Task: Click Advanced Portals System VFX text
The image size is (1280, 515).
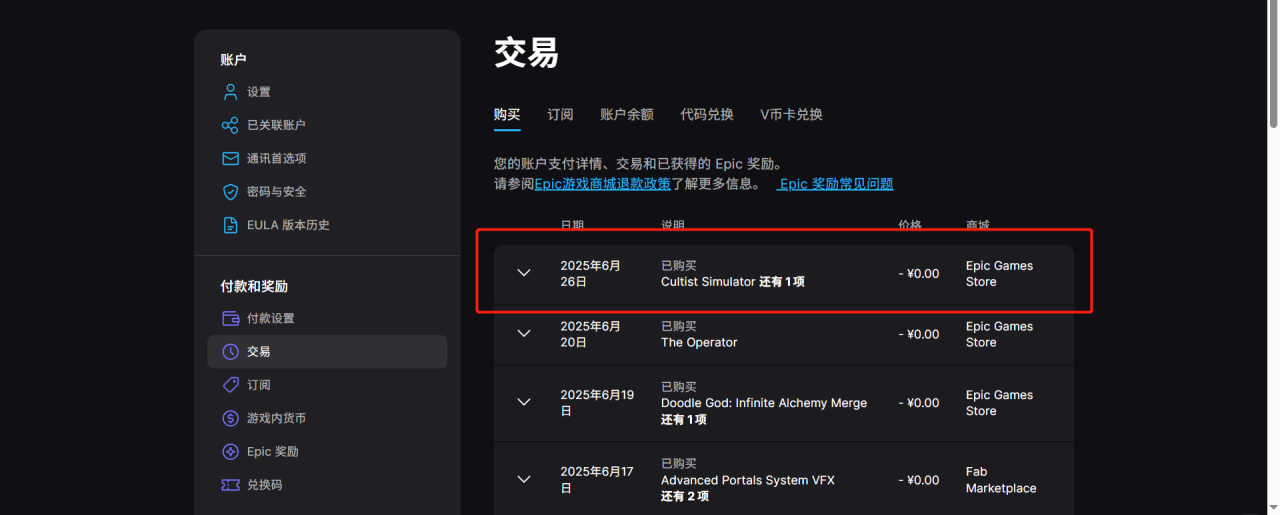Action: (748, 480)
